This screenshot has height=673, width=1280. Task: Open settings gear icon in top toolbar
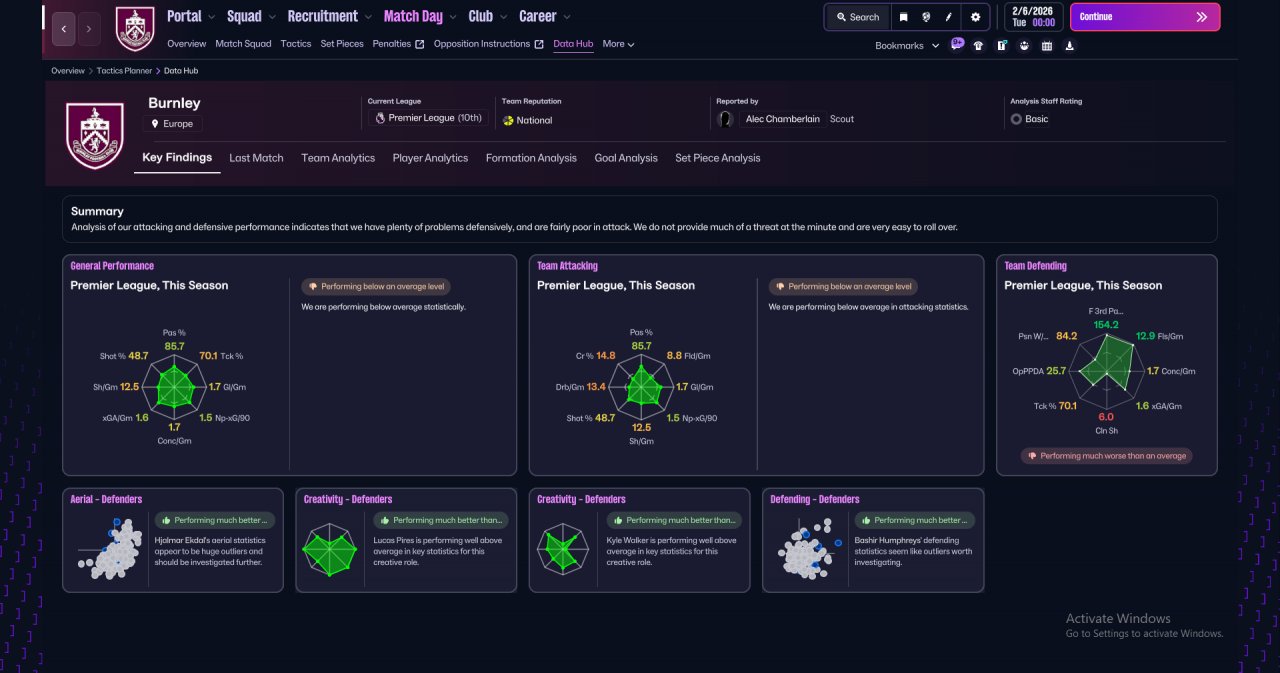point(976,17)
